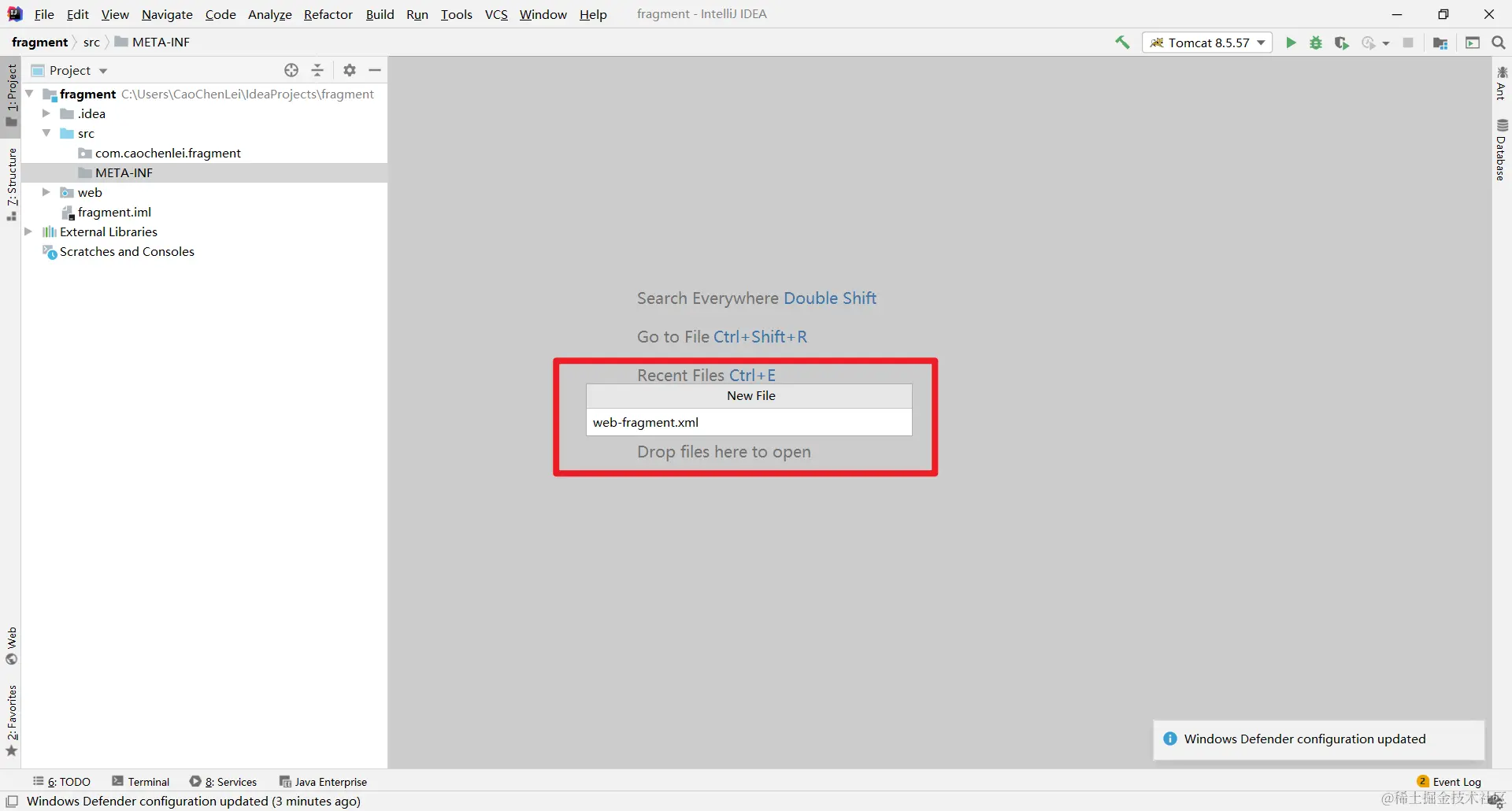Image resolution: width=1512 pixels, height=811 pixels.
Task: Open the Terminal tool window
Action: [x=141, y=782]
